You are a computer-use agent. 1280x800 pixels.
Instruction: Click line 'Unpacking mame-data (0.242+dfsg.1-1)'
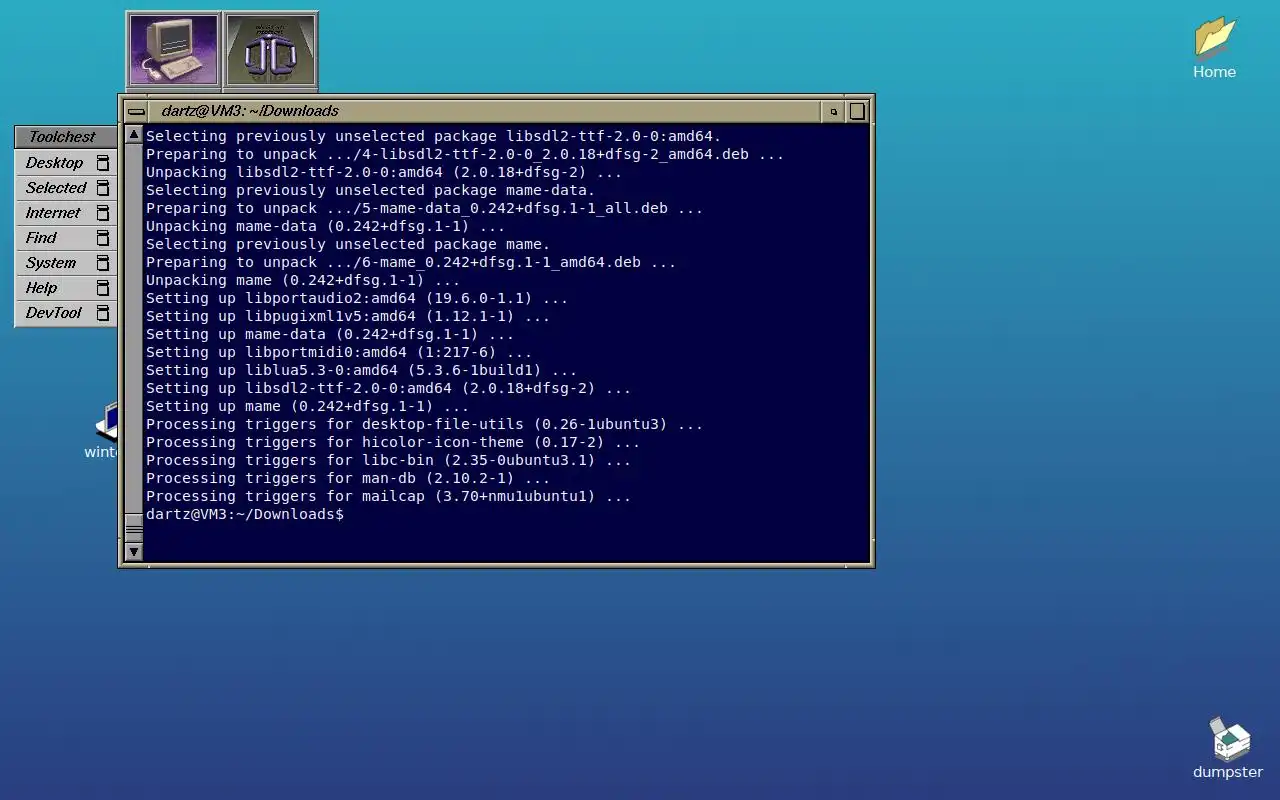tap(325, 226)
